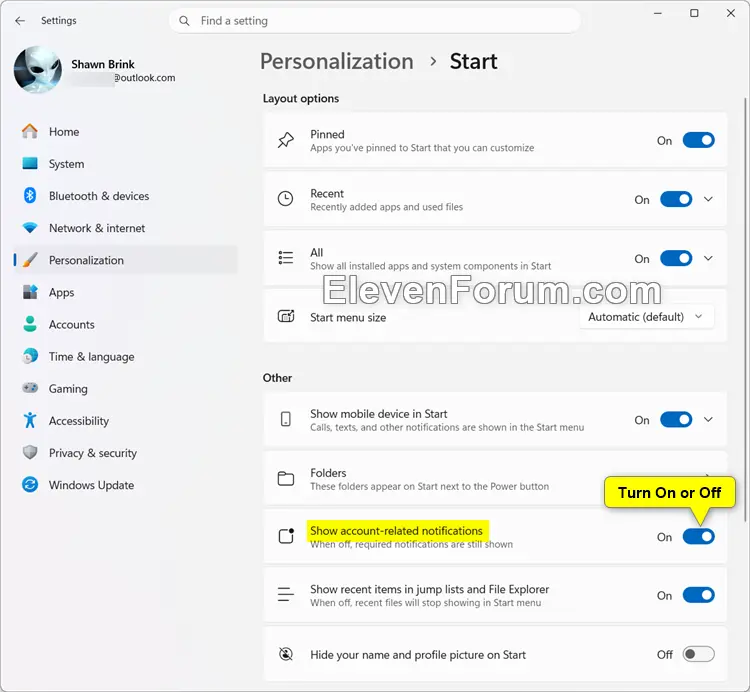Screen dimensions: 750x692
Task: Open Network & internet settings
Action: [126, 228]
